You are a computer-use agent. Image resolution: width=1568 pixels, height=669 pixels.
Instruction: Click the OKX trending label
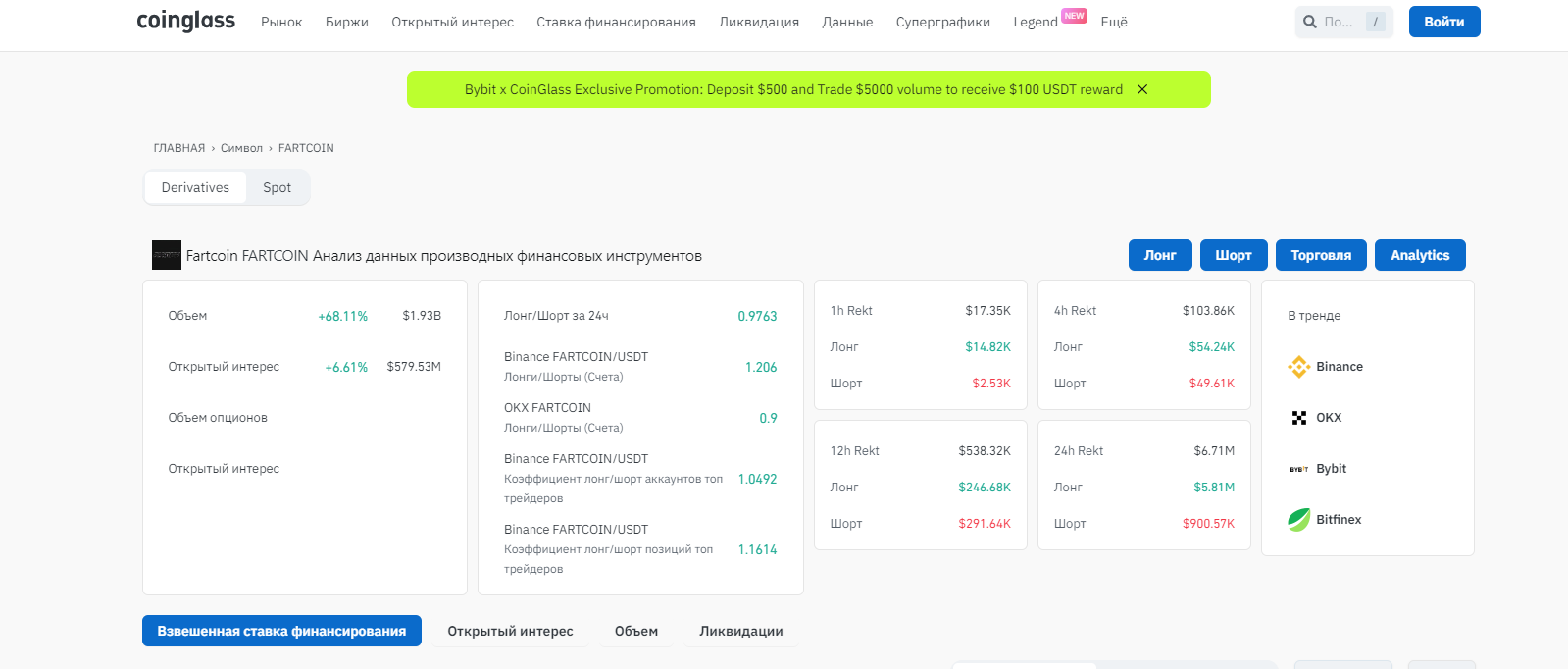click(1329, 418)
